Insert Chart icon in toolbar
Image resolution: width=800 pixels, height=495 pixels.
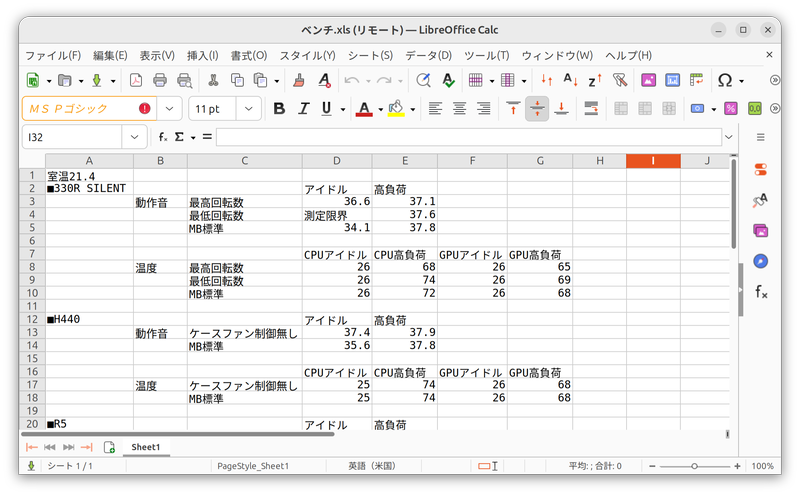coord(672,80)
